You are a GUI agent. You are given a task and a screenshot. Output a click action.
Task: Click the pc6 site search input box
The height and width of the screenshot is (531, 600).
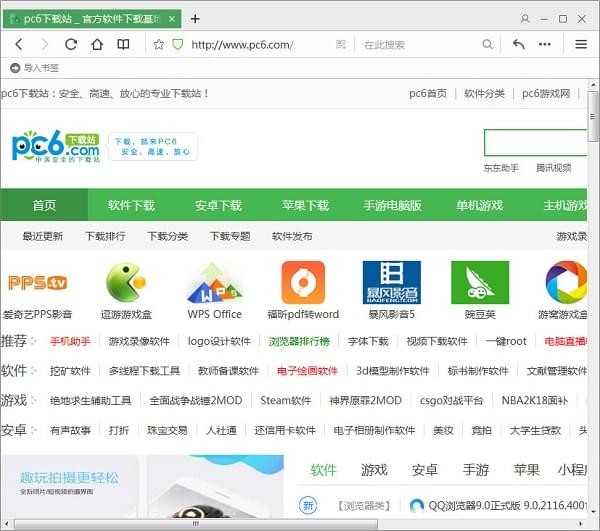pyautogui.click(x=535, y=143)
